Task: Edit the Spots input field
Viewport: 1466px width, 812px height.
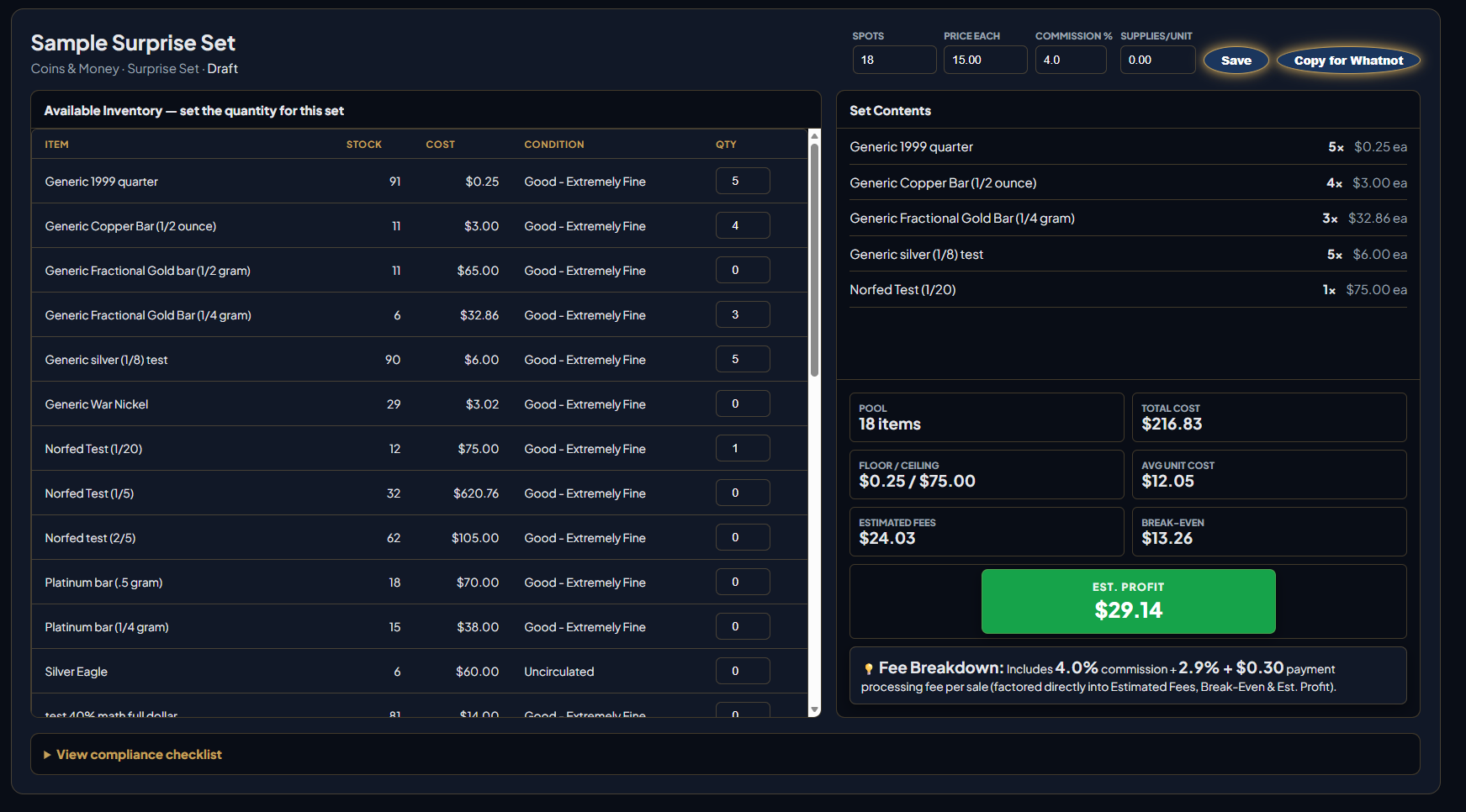Action: point(894,60)
